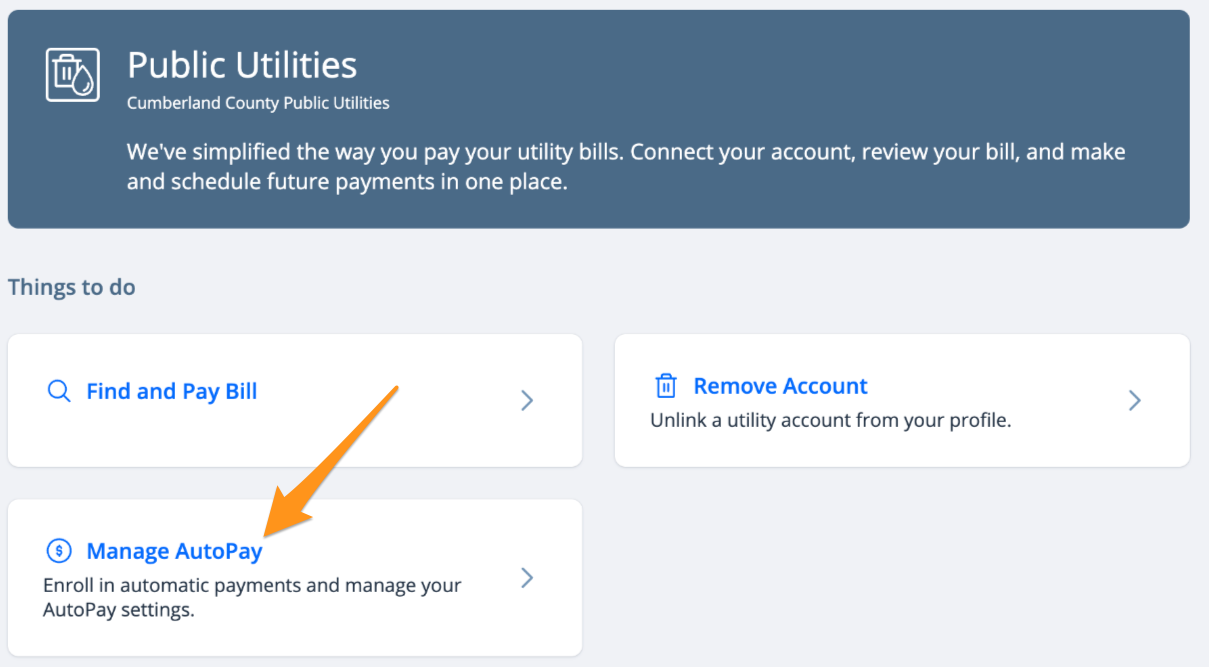1209x667 pixels.
Task: Open Remove Account via its right chevron
Action: point(1134,400)
